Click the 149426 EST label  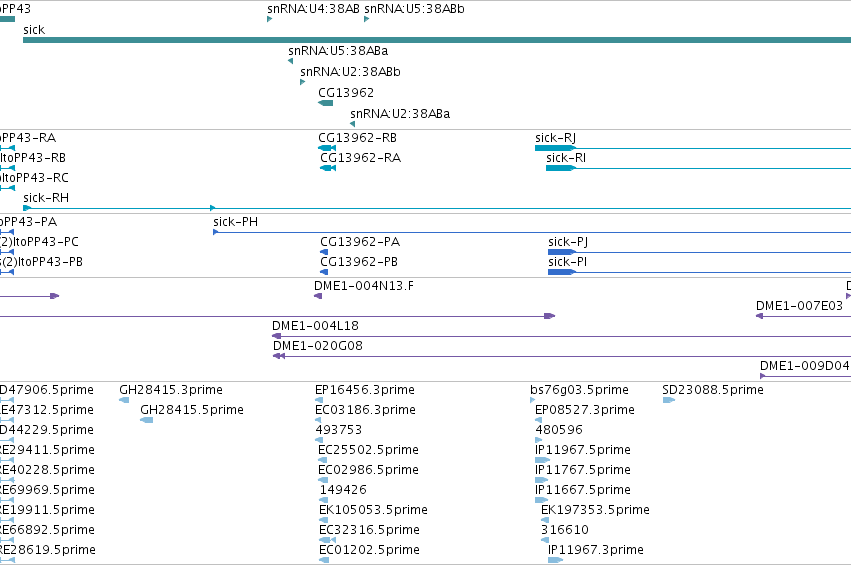[x=343, y=490]
